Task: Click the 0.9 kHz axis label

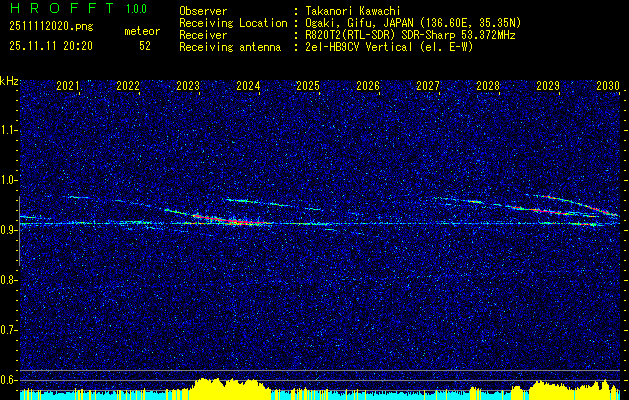Action: (8, 230)
